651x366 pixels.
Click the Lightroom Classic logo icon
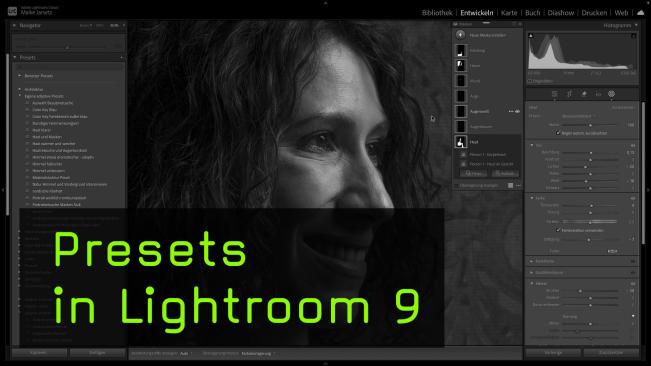click(x=12, y=11)
